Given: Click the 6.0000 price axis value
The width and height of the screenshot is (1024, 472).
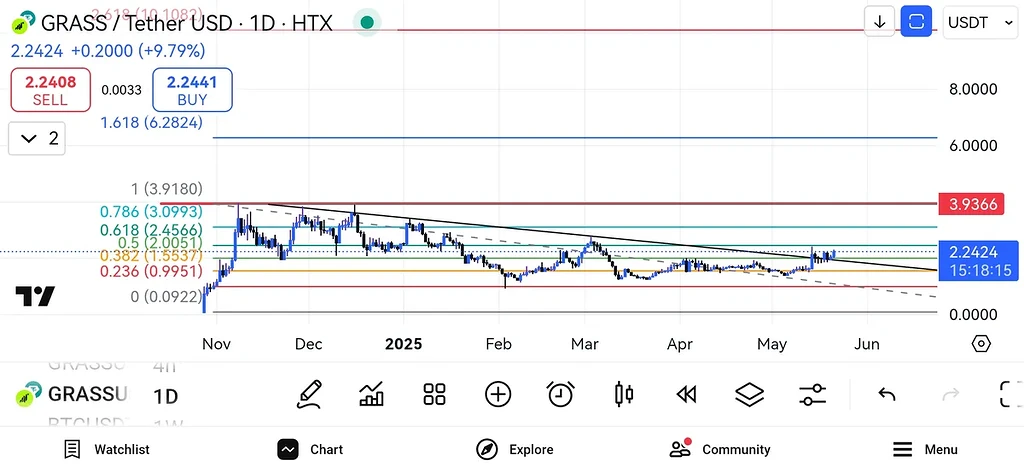Looking at the screenshot, I should 973,146.
